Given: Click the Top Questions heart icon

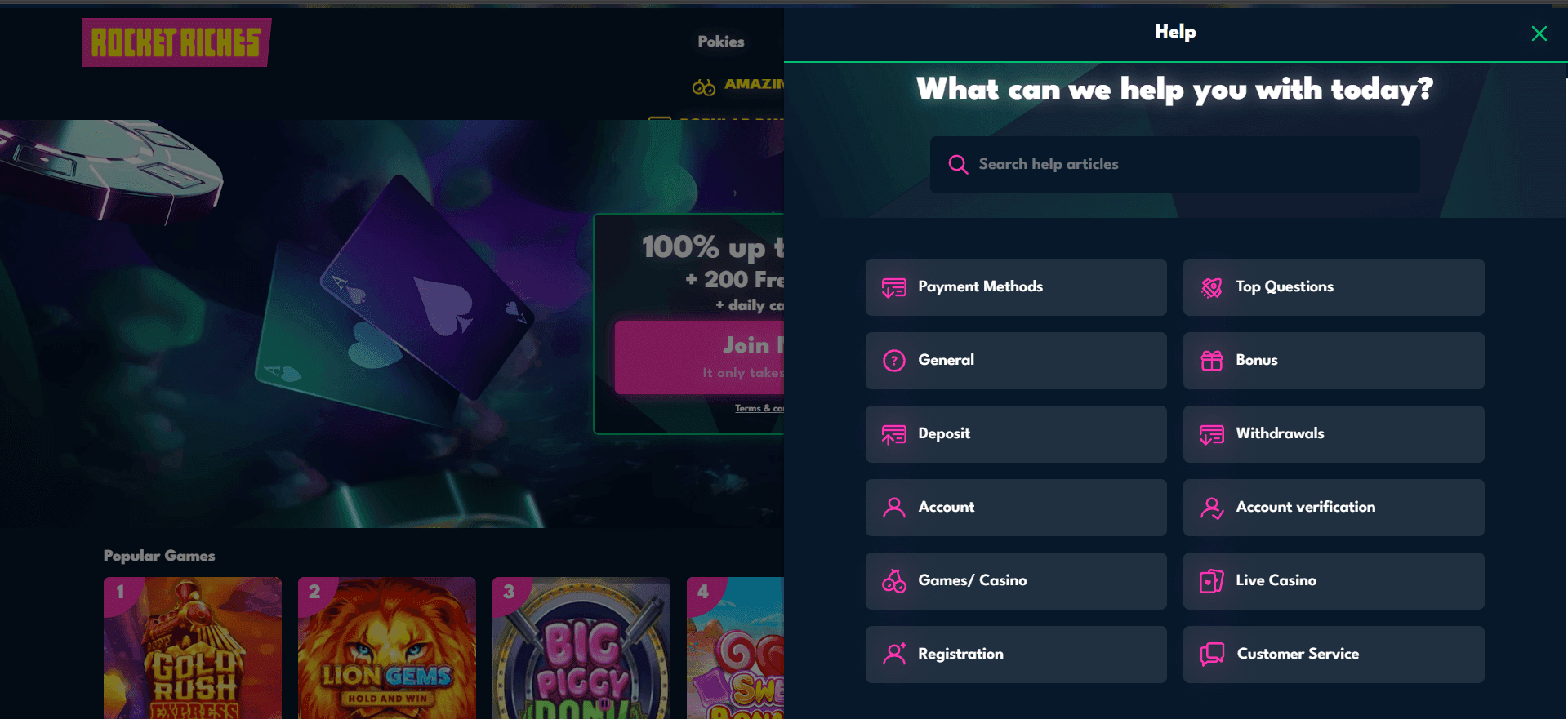Looking at the screenshot, I should coord(1212,287).
